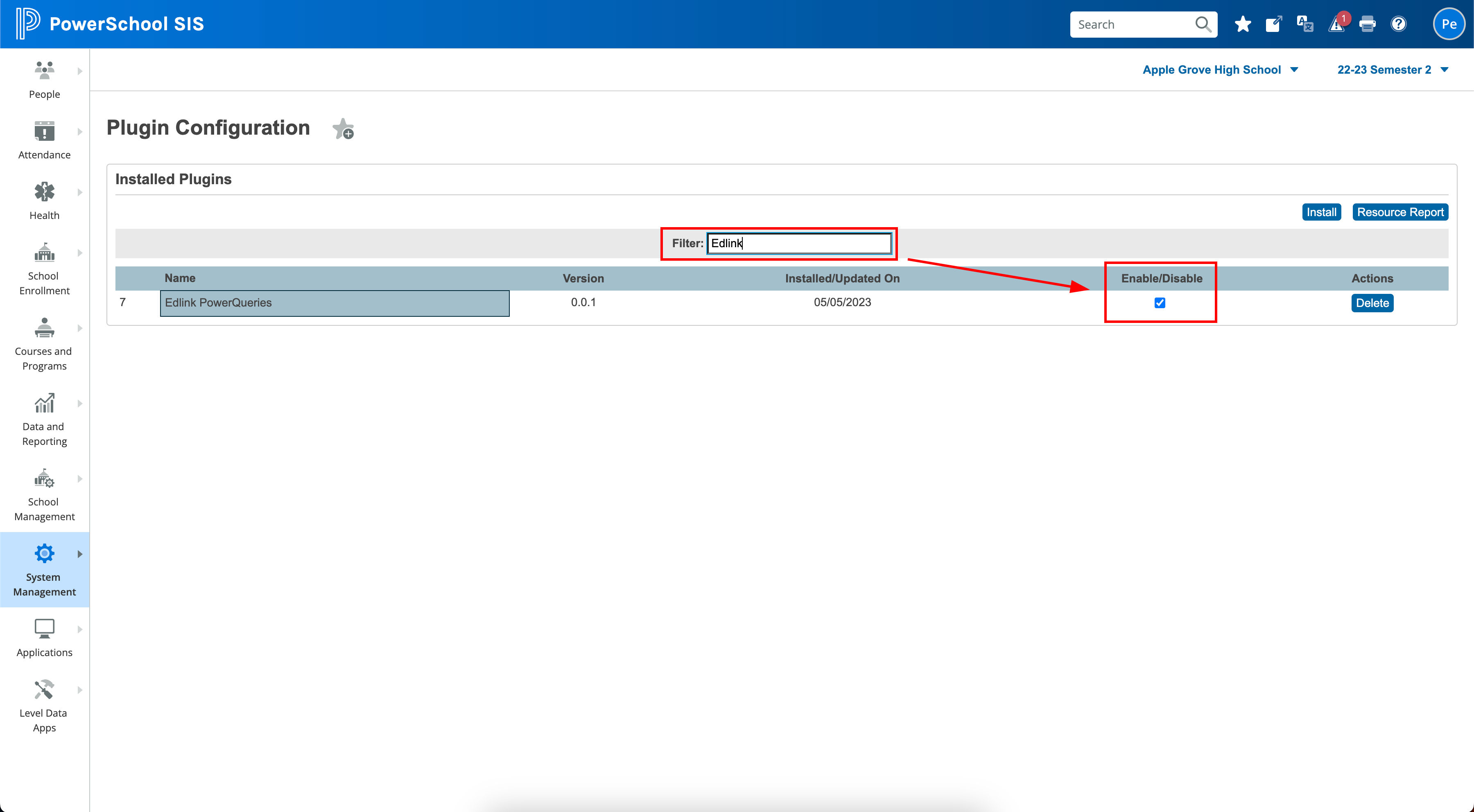This screenshot has height=812, width=1474.
Task: Open Apple Grove High School dropdown
Action: 1221,70
